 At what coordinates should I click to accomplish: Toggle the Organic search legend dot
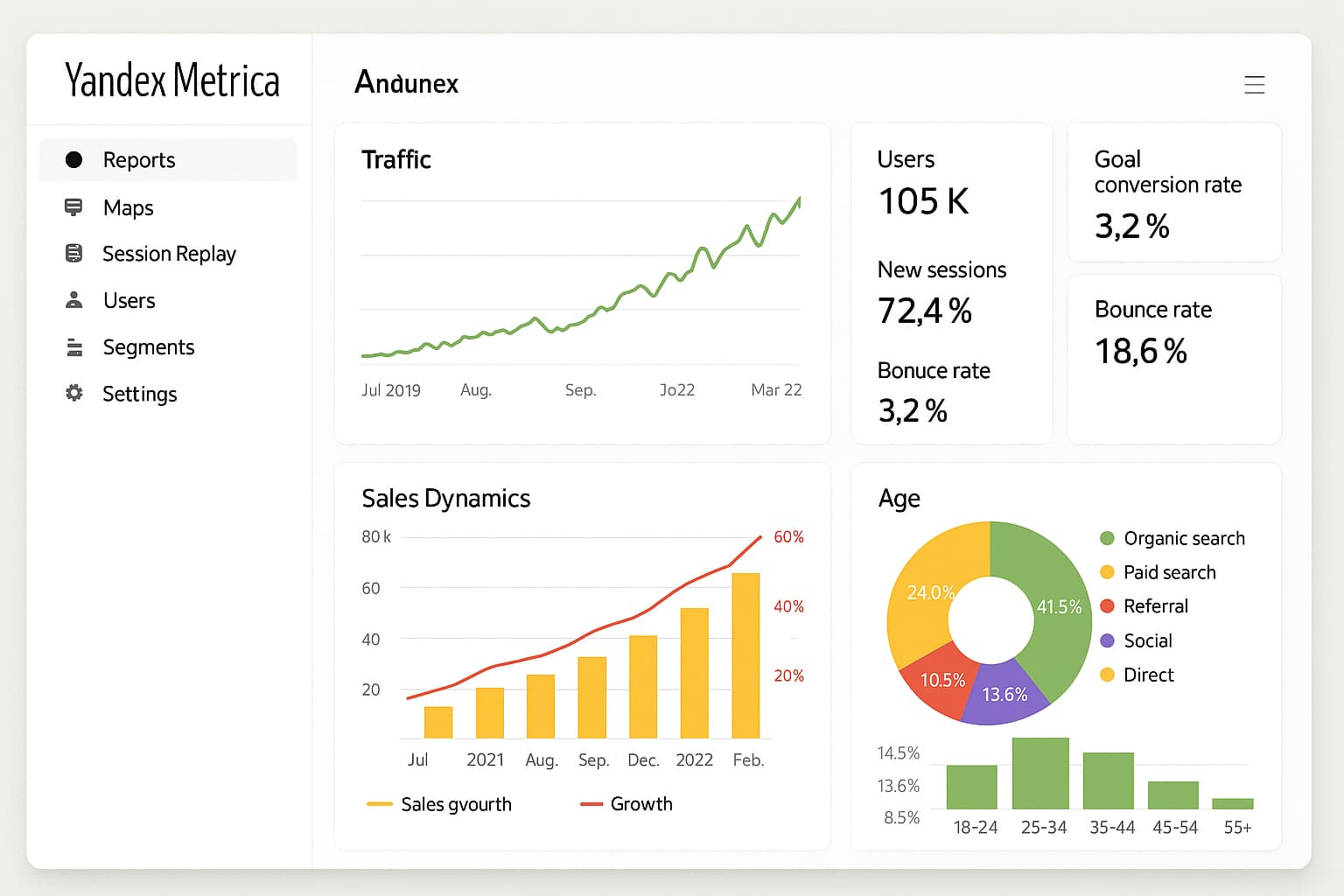pyautogui.click(x=1107, y=538)
